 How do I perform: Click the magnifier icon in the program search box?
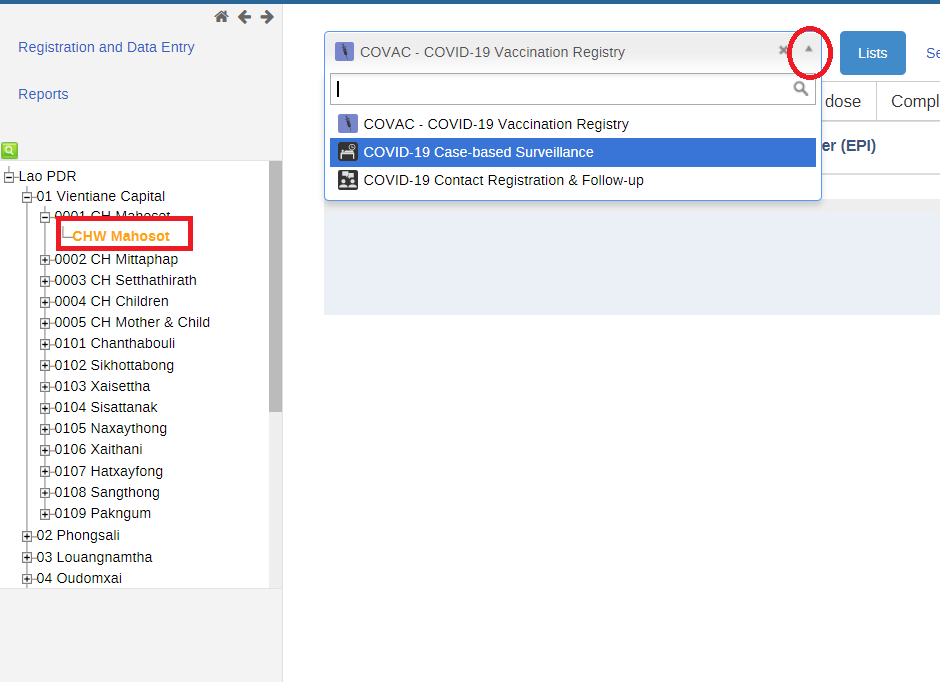tap(800, 89)
